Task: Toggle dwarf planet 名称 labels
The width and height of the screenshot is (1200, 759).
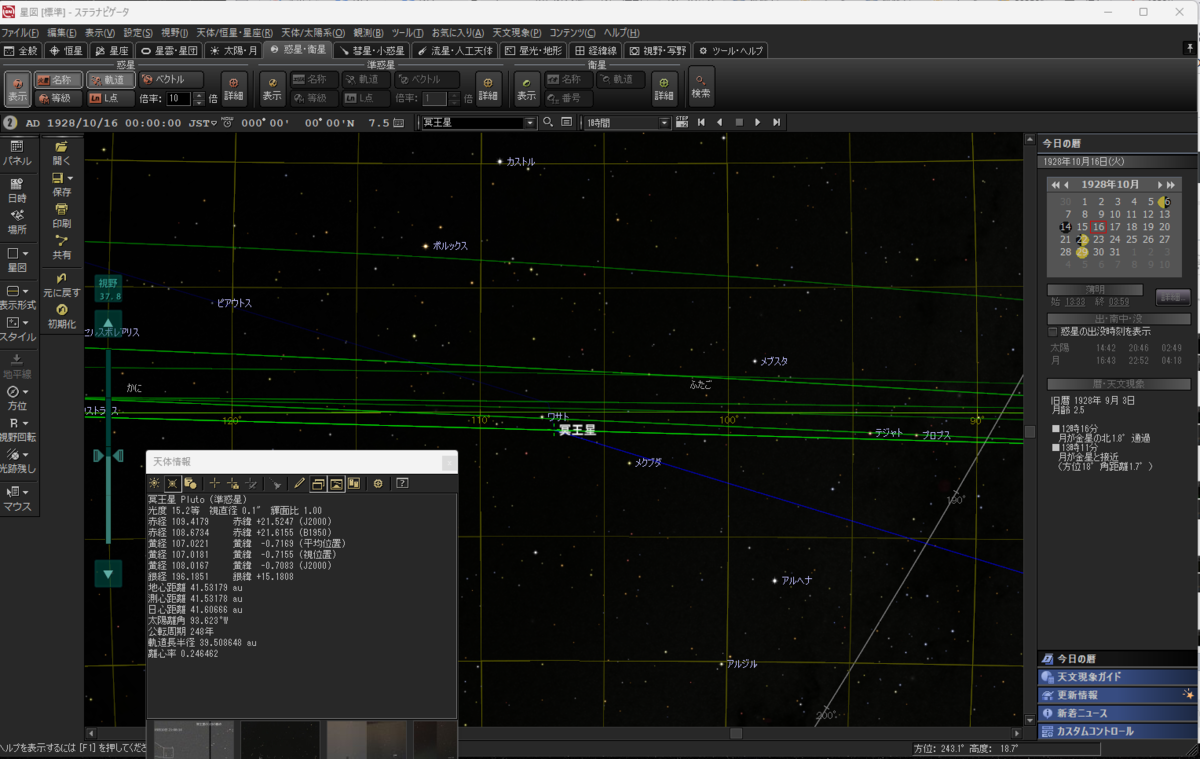Action: [313, 80]
